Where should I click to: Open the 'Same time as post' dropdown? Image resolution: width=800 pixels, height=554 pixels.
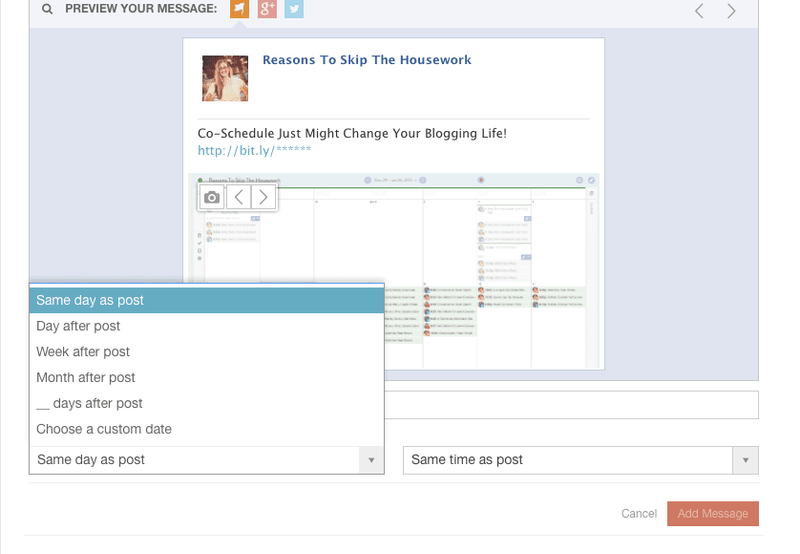pyautogui.click(x=581, y=460)
